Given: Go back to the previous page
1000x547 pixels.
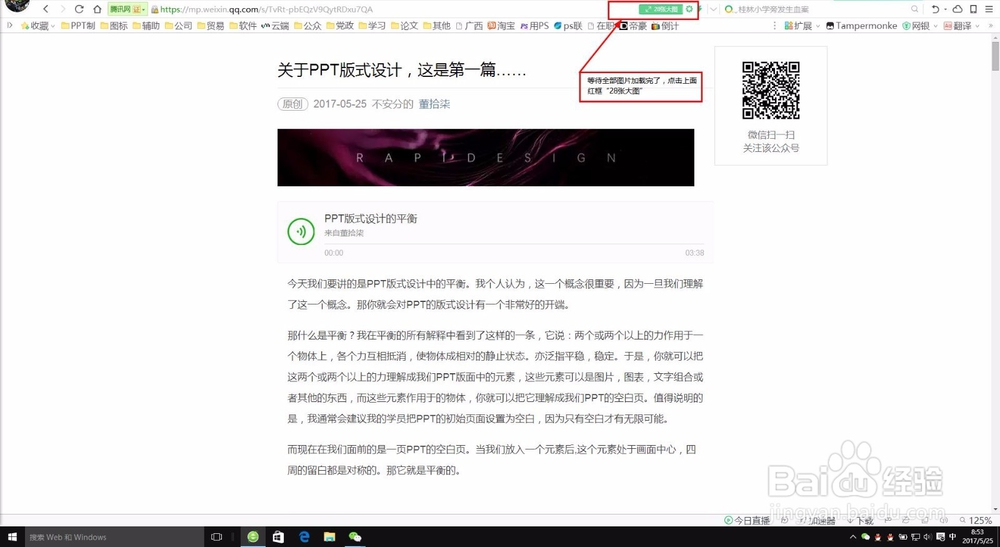Looking at the screenshot, I should tap(46, 9).
